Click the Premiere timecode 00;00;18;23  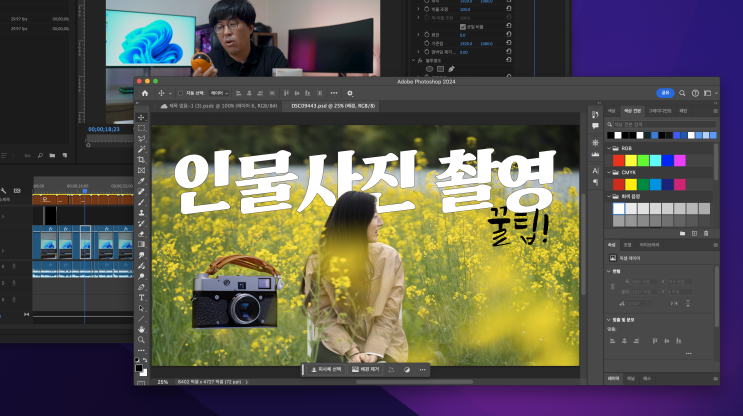(104, 129)
